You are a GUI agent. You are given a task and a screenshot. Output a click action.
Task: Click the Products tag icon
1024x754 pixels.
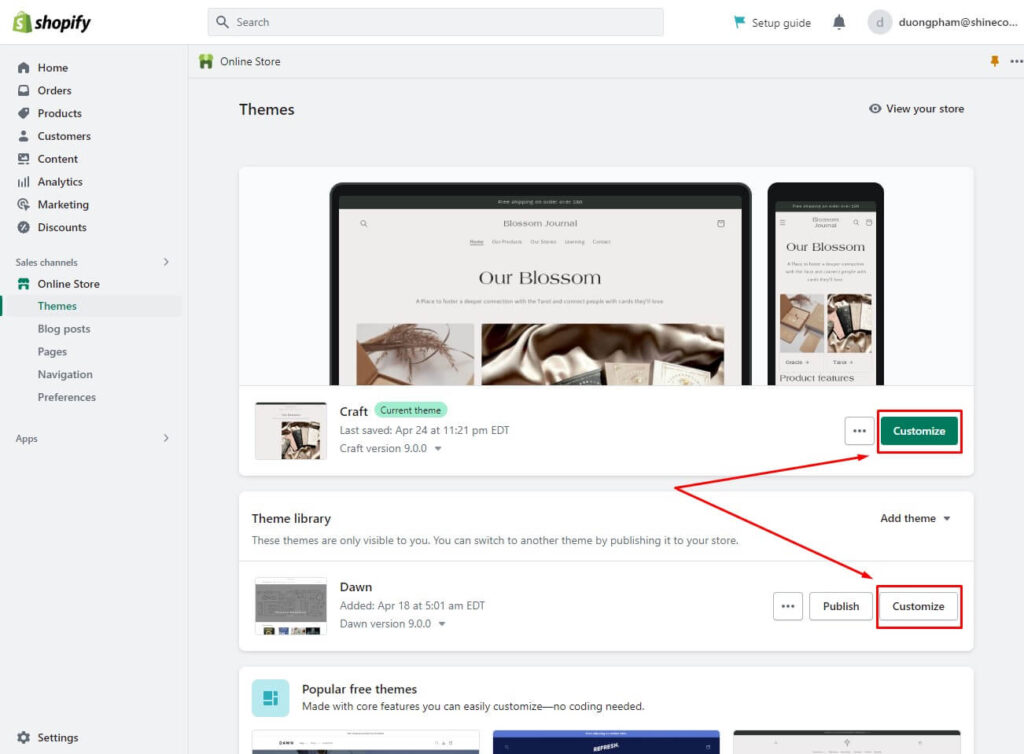pyautogui.click(x=24, y=114)
